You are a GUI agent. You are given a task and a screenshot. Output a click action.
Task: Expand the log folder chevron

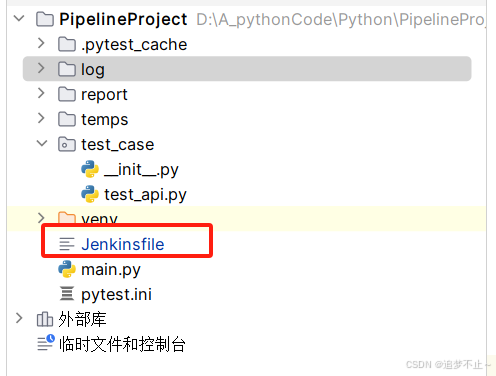click(41, 68)
